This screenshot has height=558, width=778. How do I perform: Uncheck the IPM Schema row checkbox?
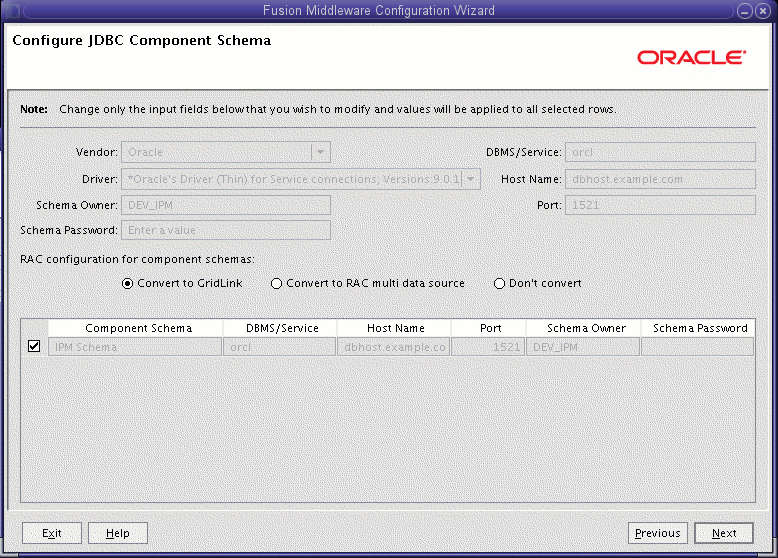[34, 346]
